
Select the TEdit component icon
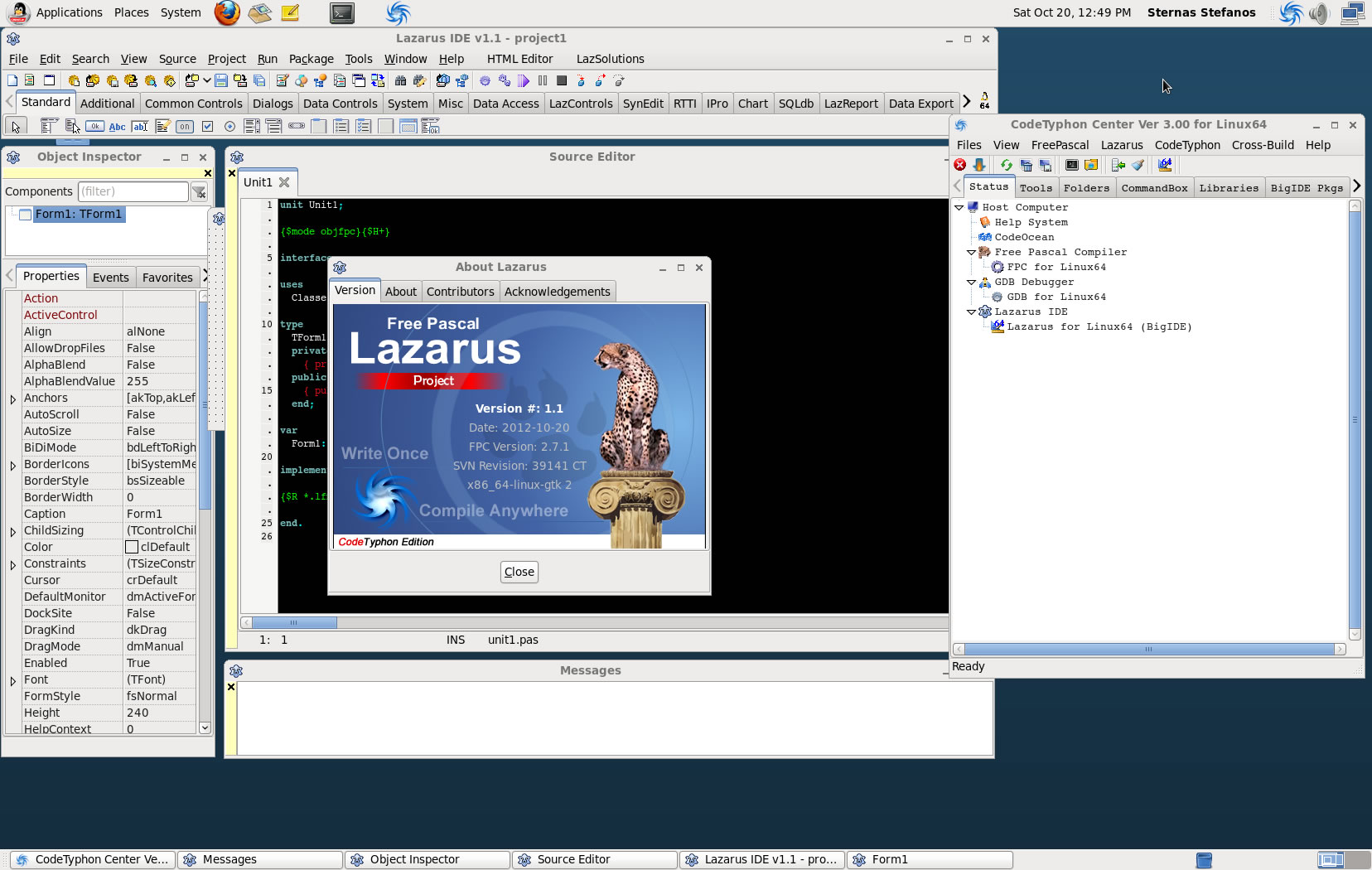click(x=141, y=126)
